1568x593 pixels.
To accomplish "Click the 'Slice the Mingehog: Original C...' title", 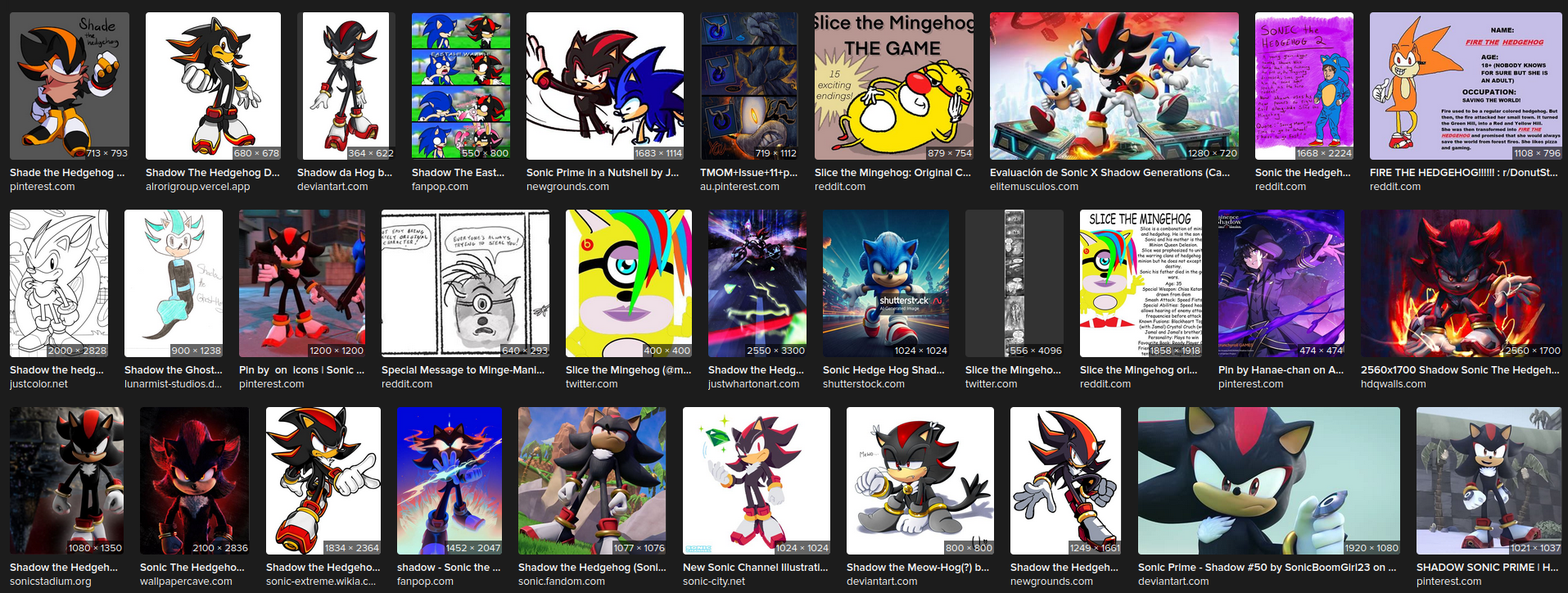I will [892, 173].
